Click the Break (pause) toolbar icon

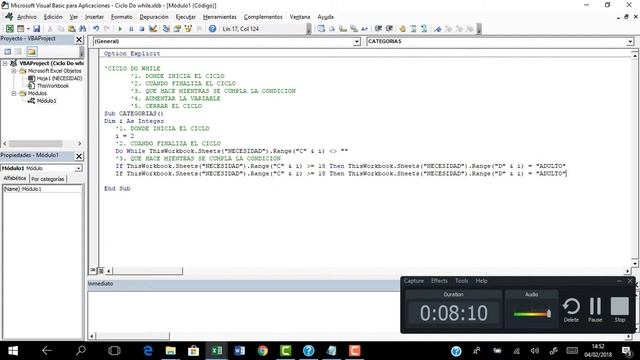click(131, 29)
